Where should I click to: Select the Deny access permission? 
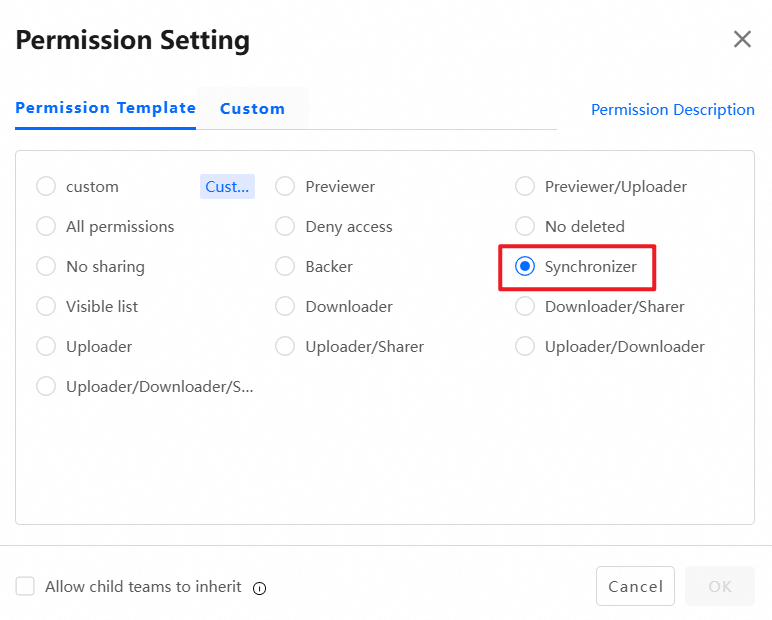point(286,227)
